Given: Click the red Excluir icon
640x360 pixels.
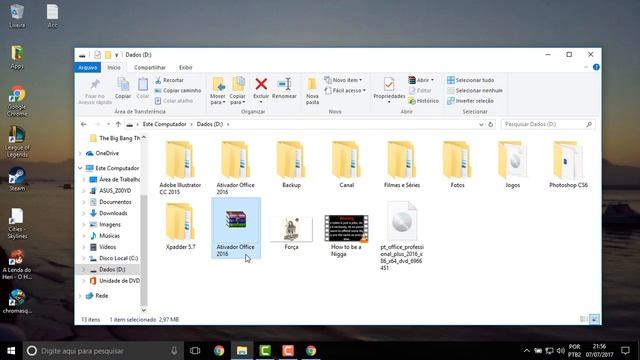Looking at the screenshot, I should point(261,84).
